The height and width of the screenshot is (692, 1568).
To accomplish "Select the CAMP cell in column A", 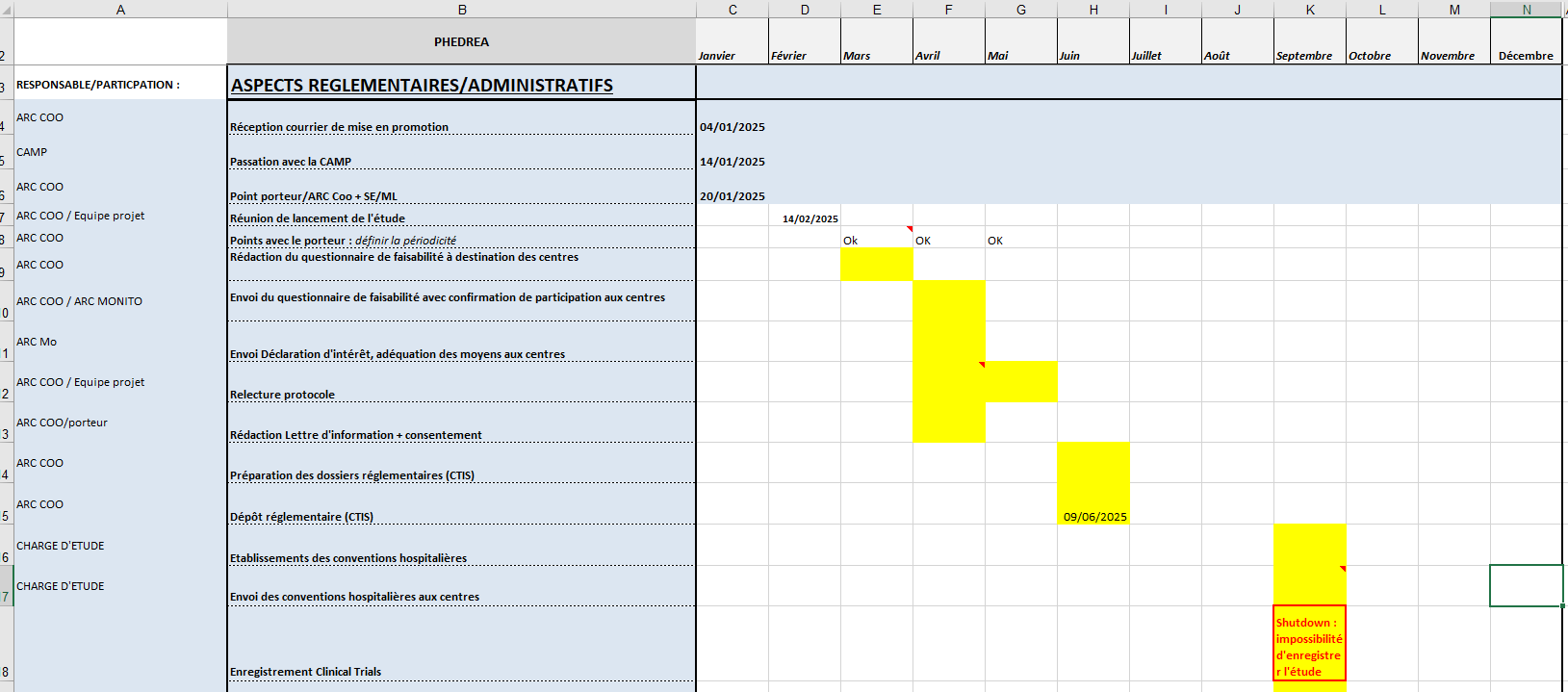I will point(120,152).
